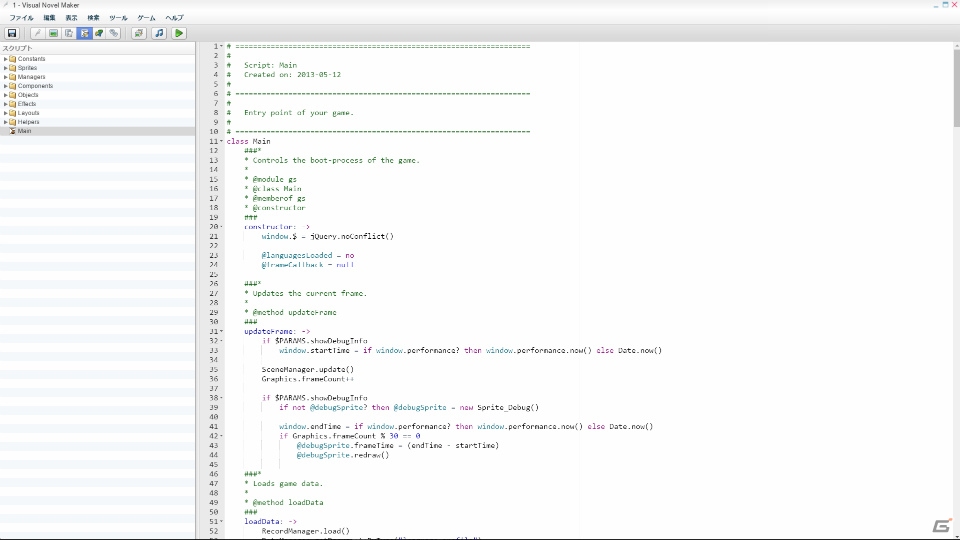Click the '@debugSprite.redraw()' line
This screenshot has width=960, height=540.
point(343,455)
